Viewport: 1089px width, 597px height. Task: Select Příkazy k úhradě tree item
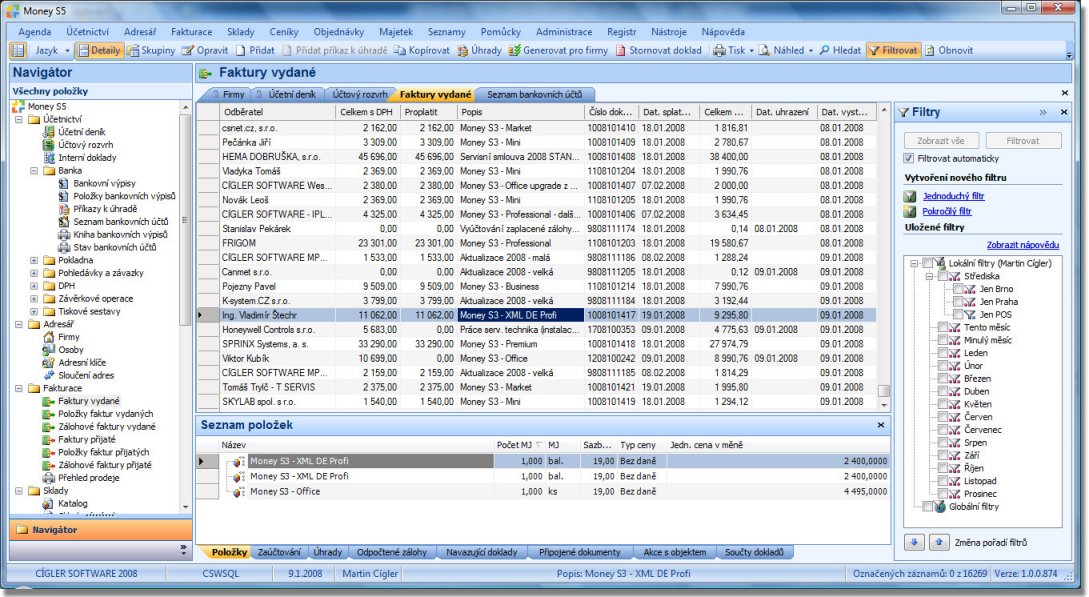pyautogui.click(x=105, y=208)
